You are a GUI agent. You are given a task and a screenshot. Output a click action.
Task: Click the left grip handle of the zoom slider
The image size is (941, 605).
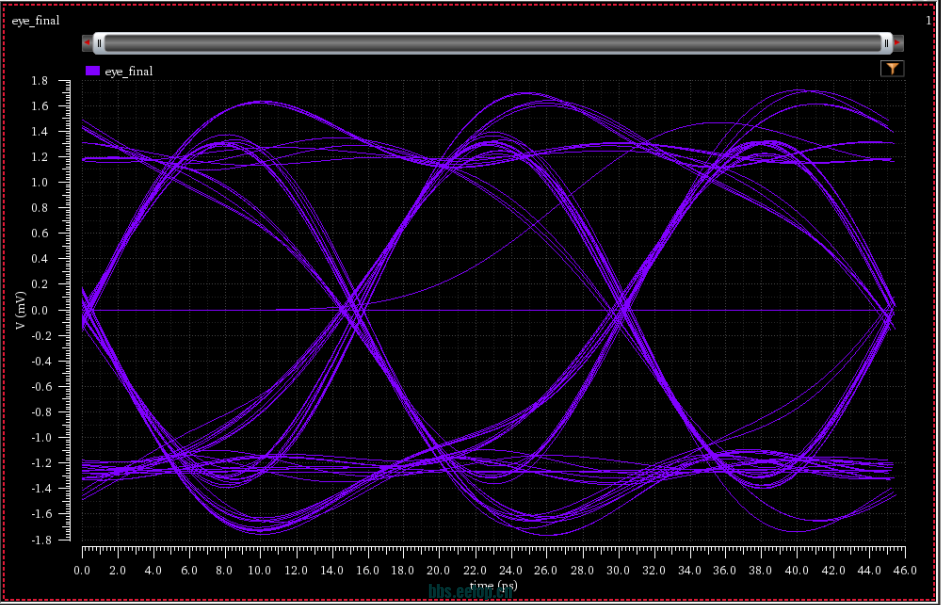(100, 43)
